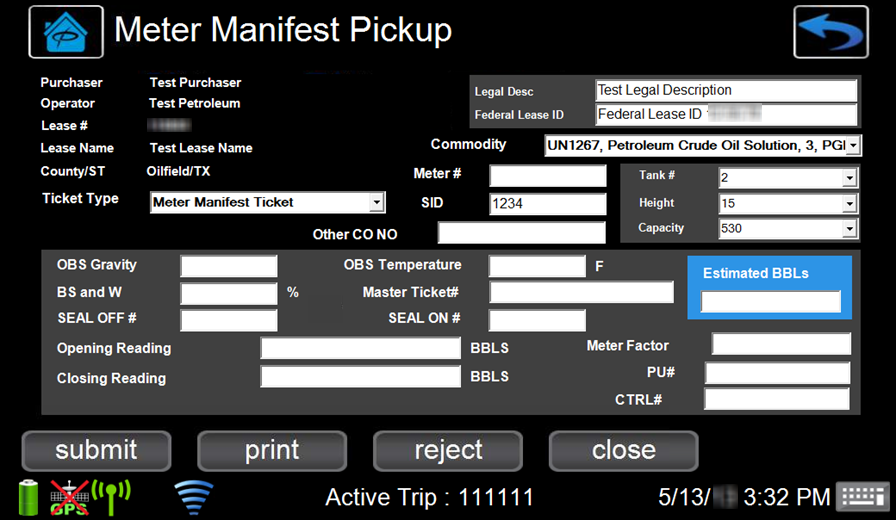Click the blue back arrow icon
Image resolution: width=896 pixels, height=520 pixels.
click(830, 32)
